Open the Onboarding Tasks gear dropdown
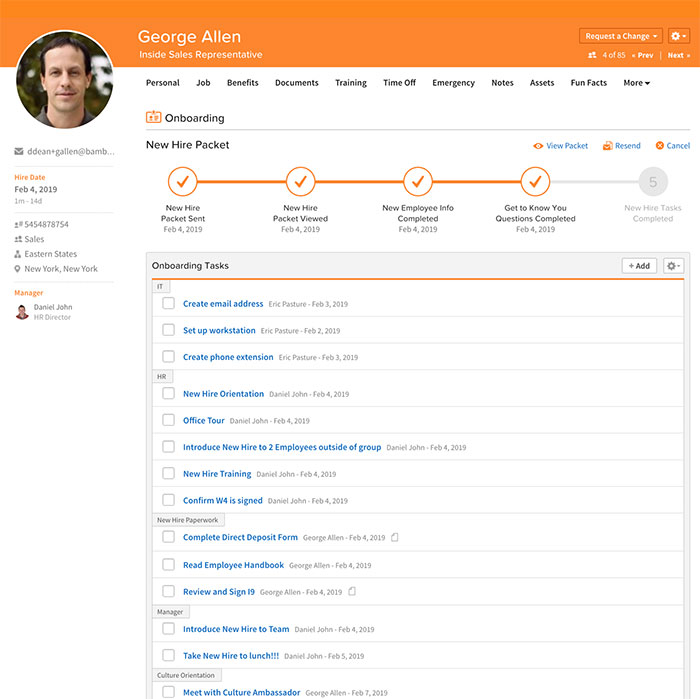 tap(673, 266)
